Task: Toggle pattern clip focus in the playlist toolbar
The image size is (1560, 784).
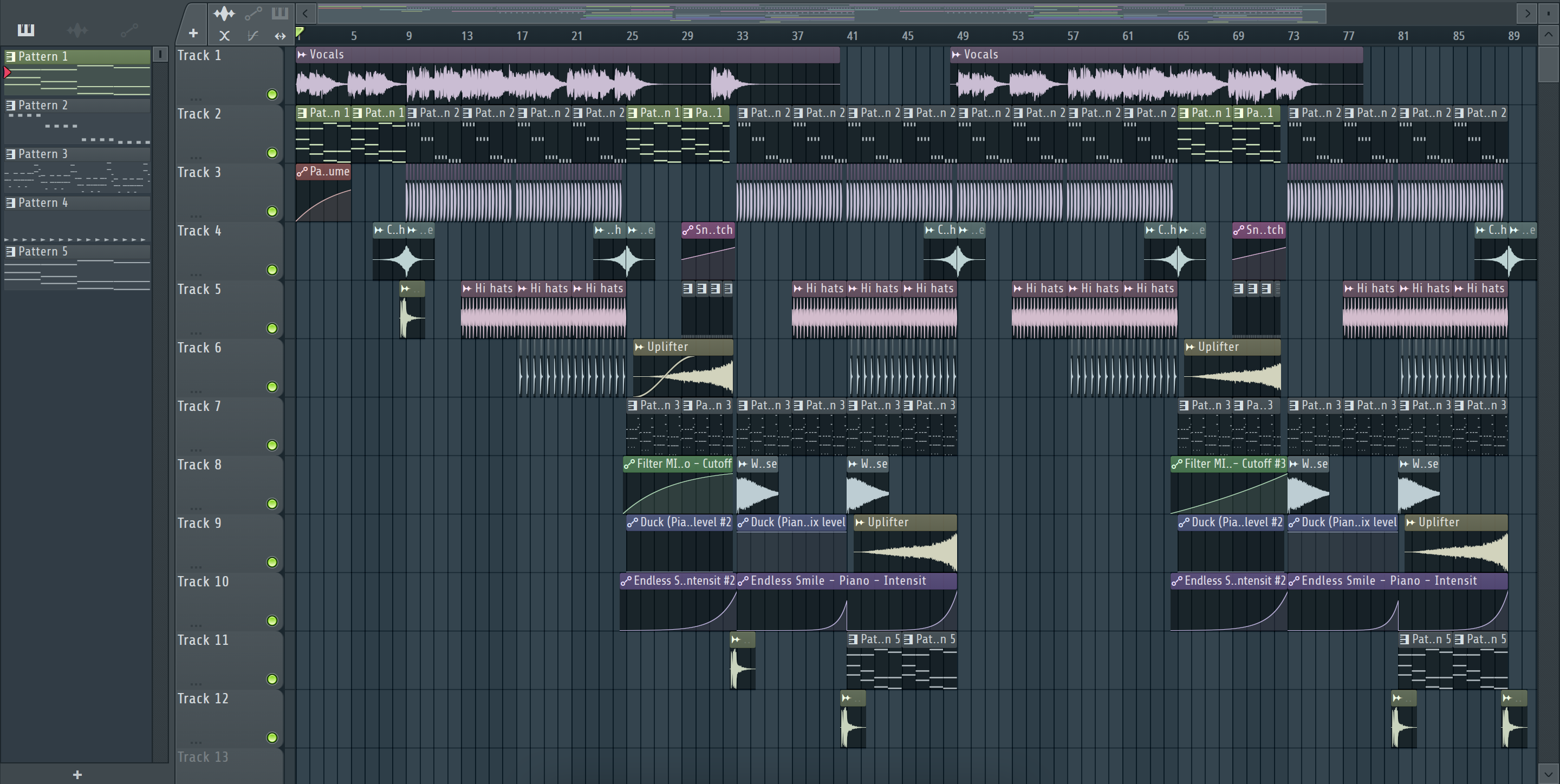Action: (280, 12)
